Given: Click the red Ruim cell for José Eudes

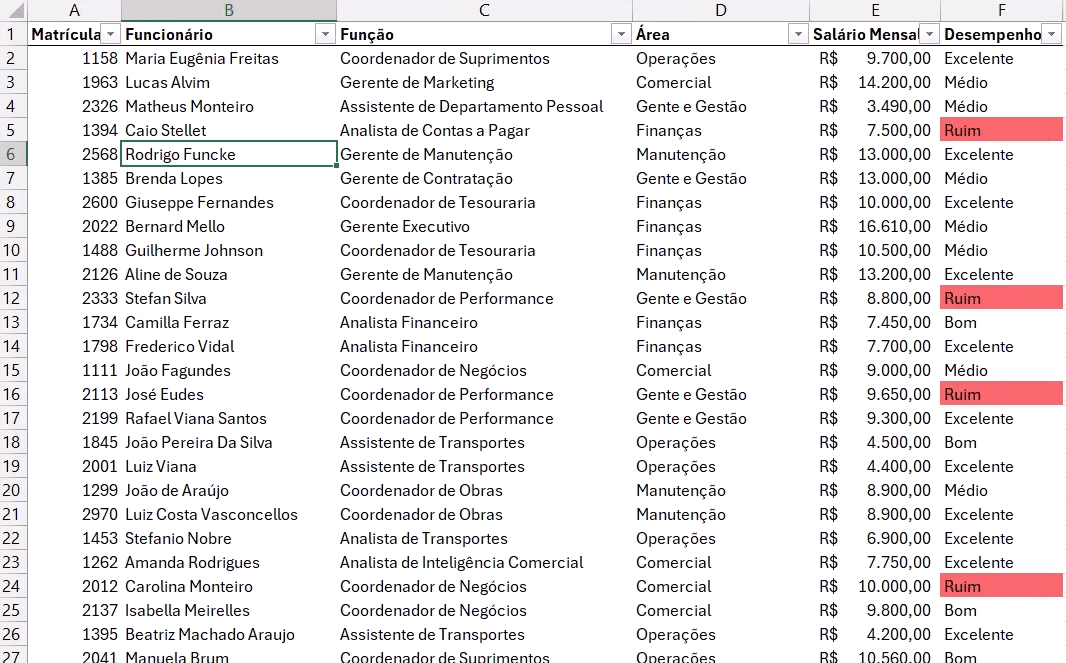Looking at the screenshot, I should point(1001,394).
